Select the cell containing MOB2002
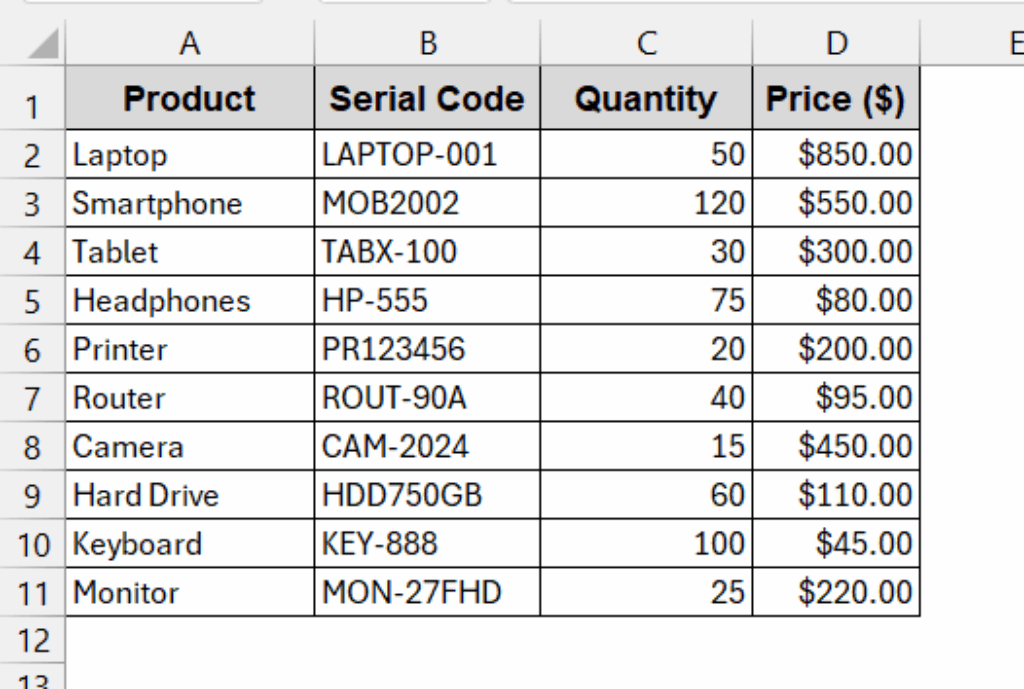Viewport: 1024px width, 689px height. click(428, 203)
